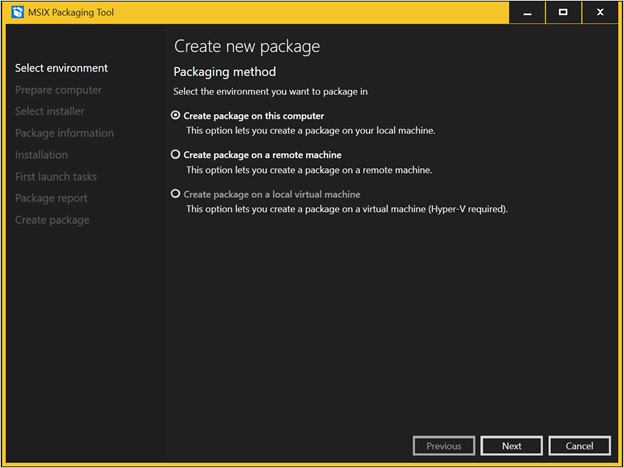Image resolution: width=624 pixels, height=468 pixels.
Task: Open the Installation step
Action: (41, 154)
